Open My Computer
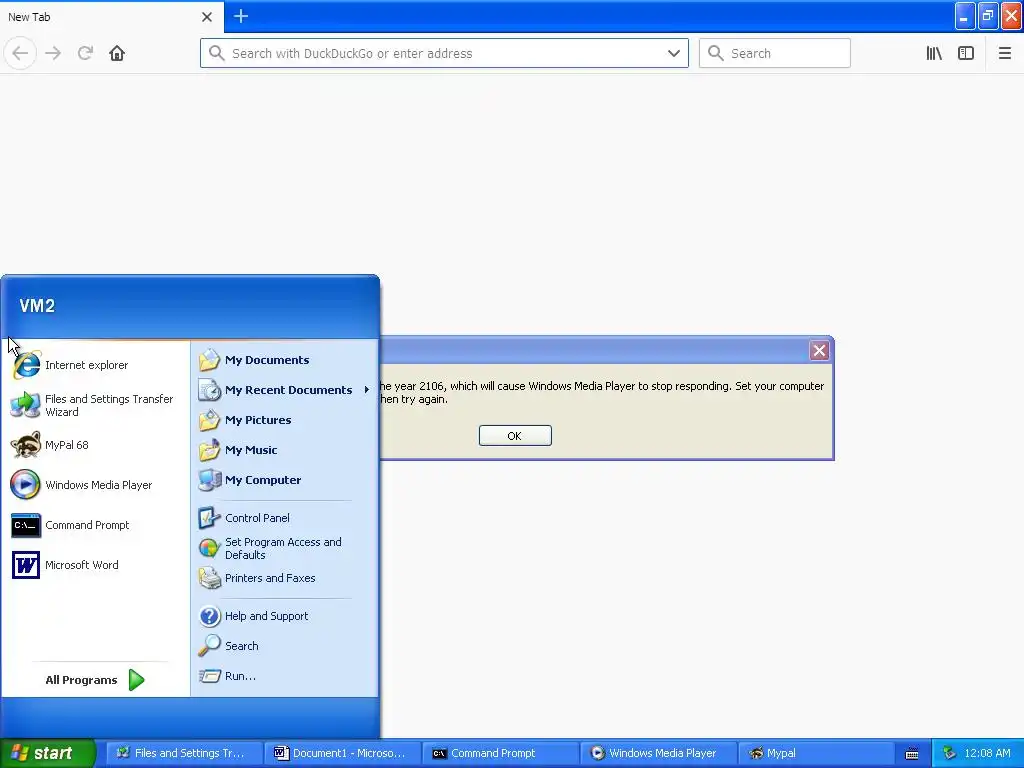 point(263,480)
